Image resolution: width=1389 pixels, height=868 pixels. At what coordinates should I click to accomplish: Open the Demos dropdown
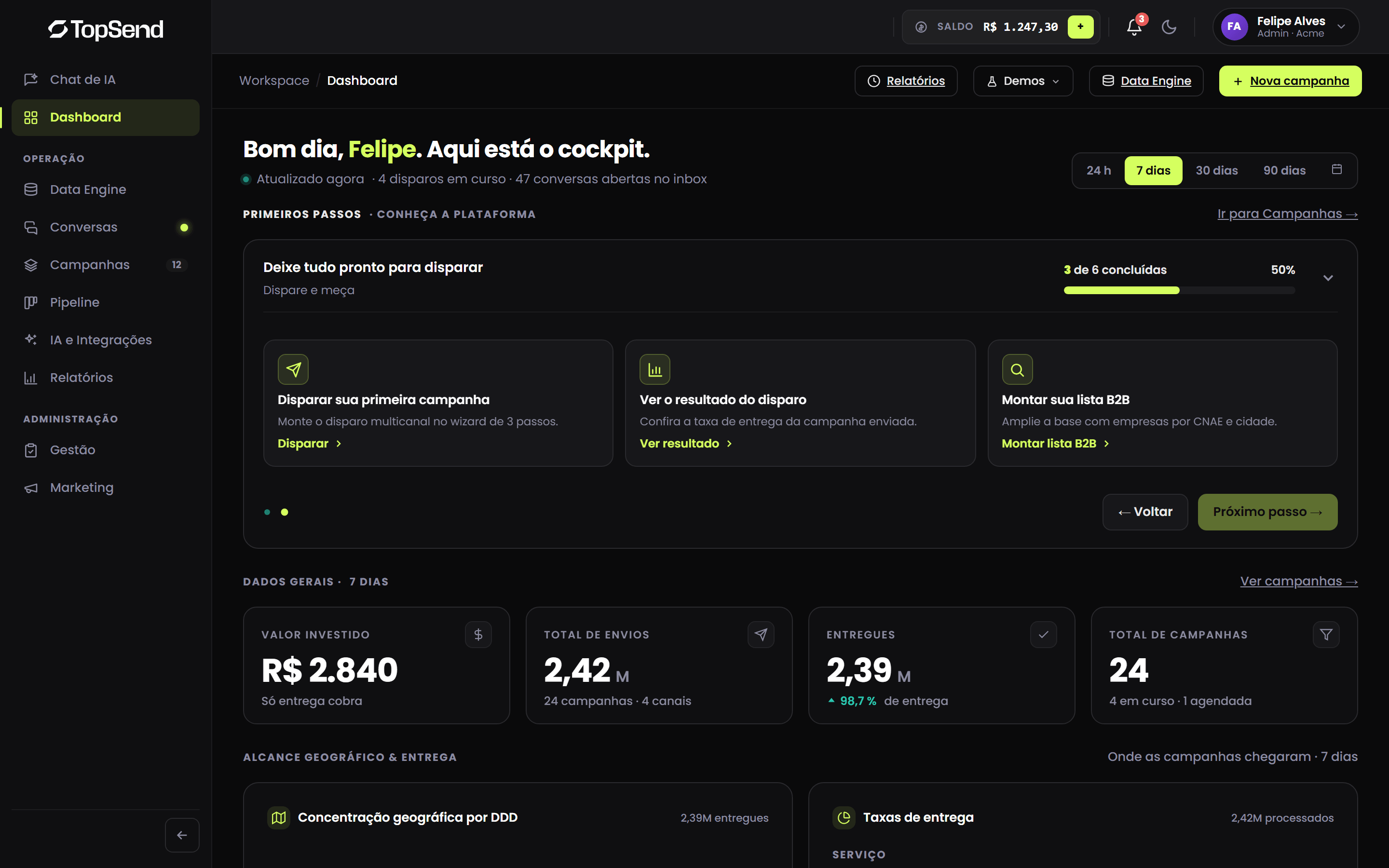[x=1023, y=81]
